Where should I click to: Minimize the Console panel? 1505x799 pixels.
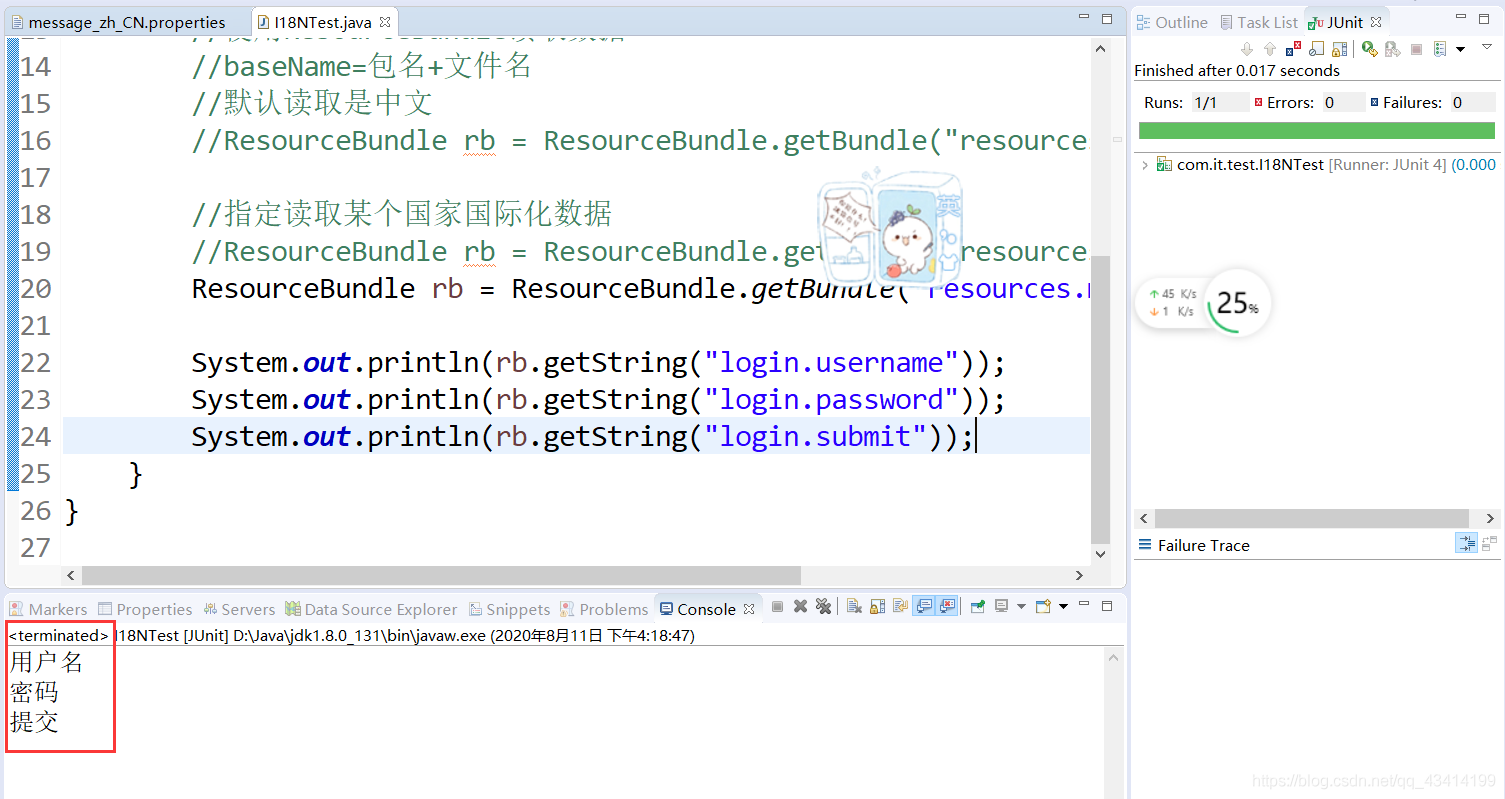click(1084, 604)
